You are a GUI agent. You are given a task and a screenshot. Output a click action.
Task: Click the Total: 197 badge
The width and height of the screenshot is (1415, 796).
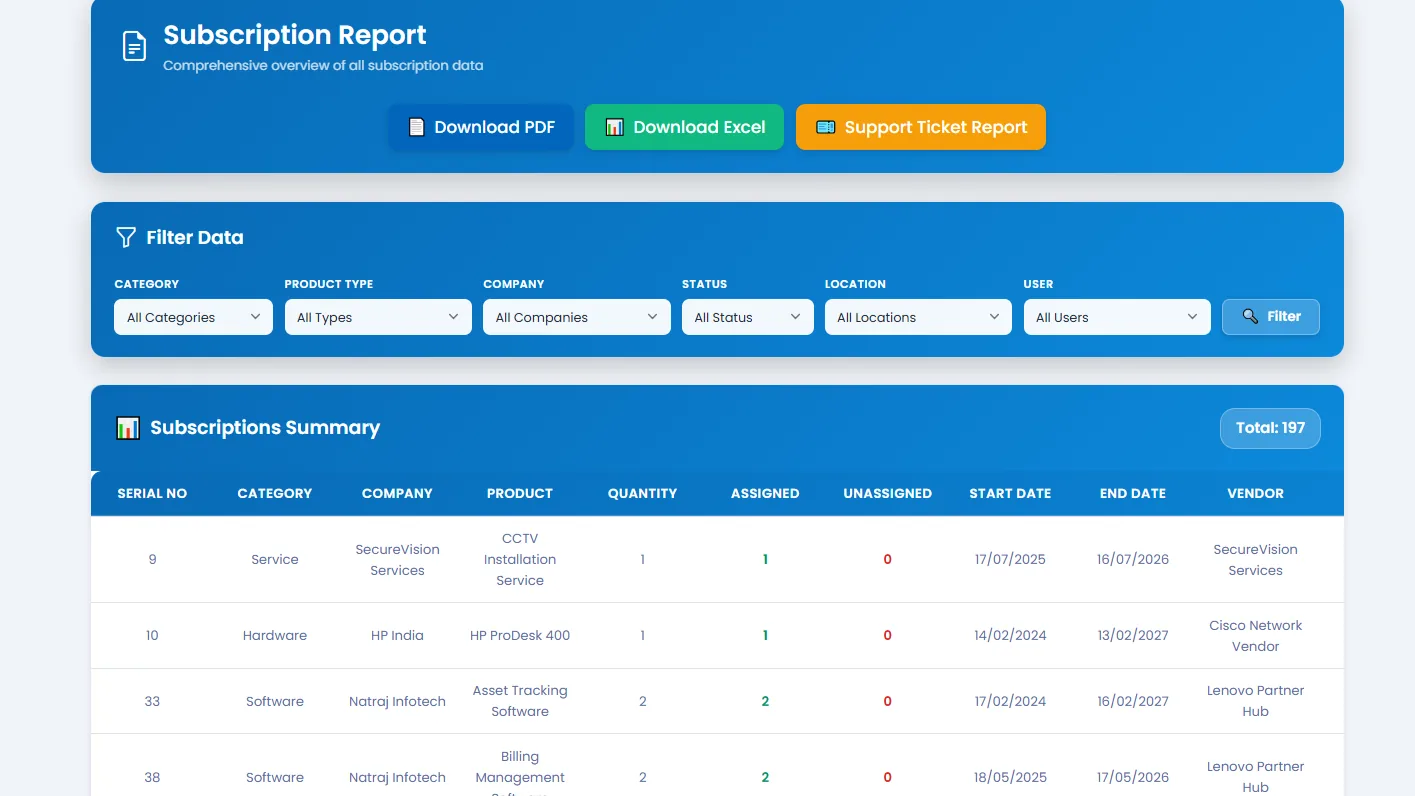[1270, 428]
